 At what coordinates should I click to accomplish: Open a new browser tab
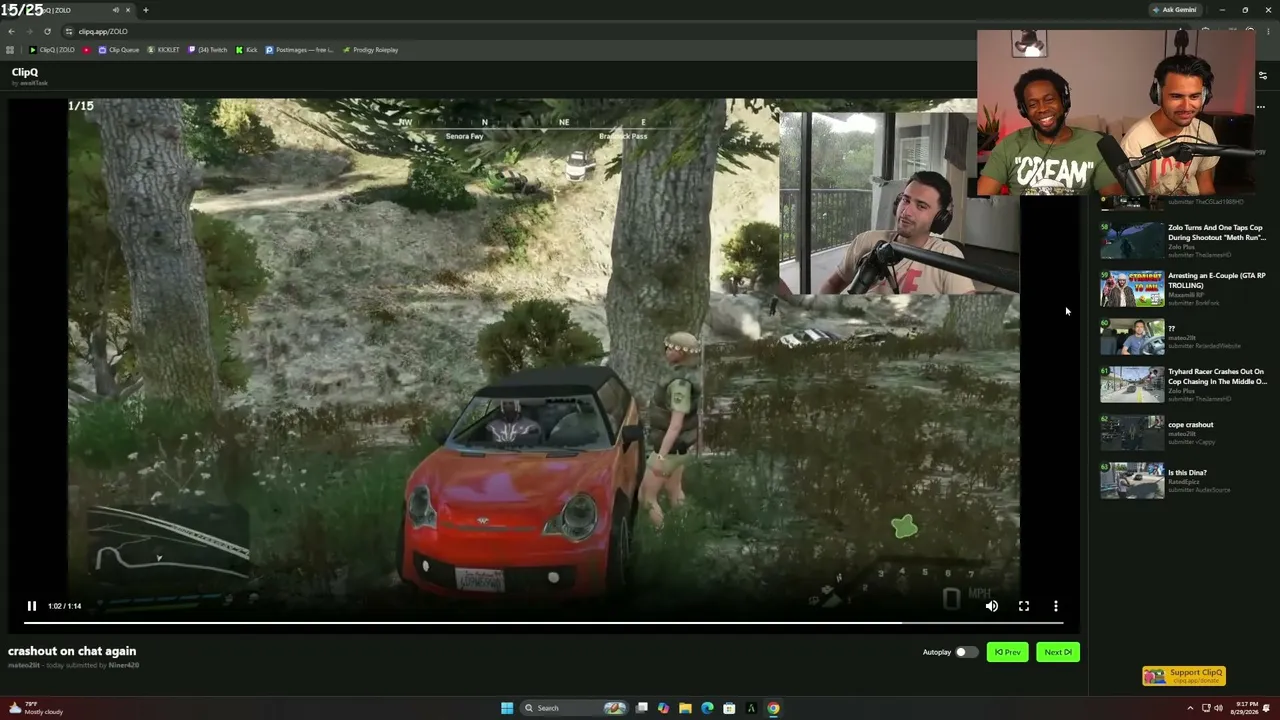click(x=146, y=10)
